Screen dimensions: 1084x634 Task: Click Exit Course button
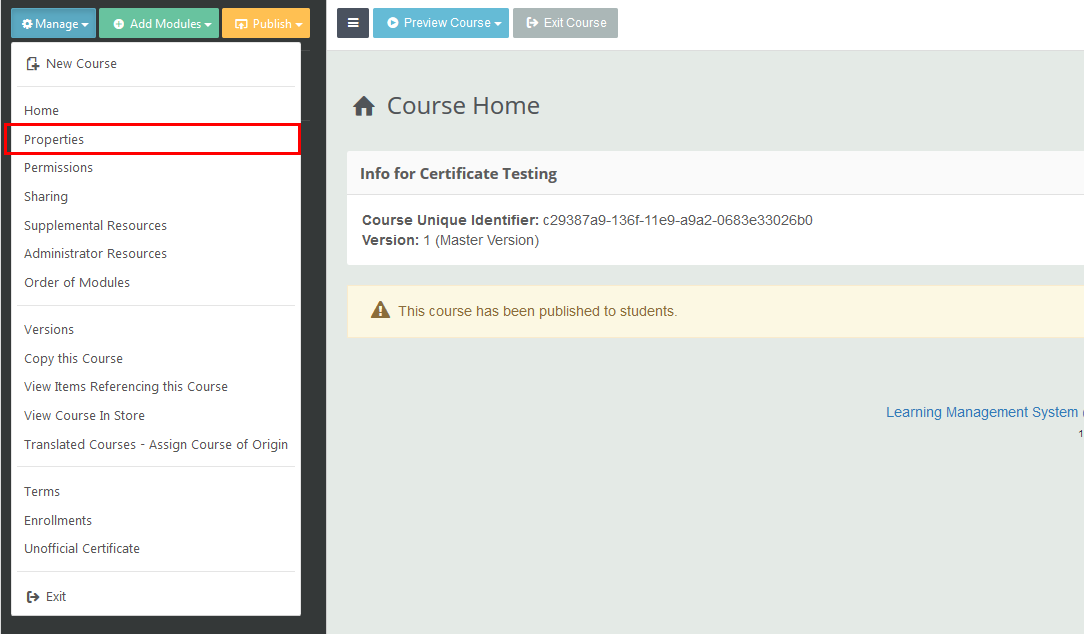(565, 22)
